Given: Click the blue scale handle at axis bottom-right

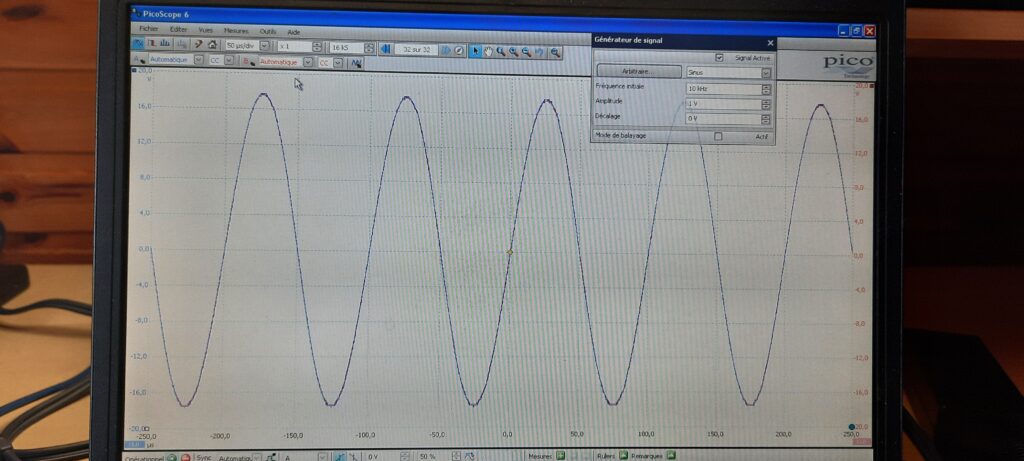Looking at the screenshot, I should coord(852,426).
